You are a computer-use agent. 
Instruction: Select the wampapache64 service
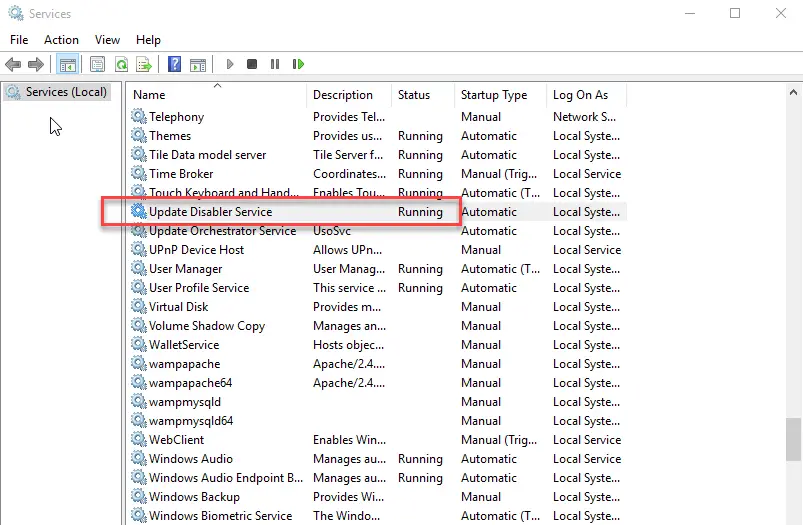point(377,383)
